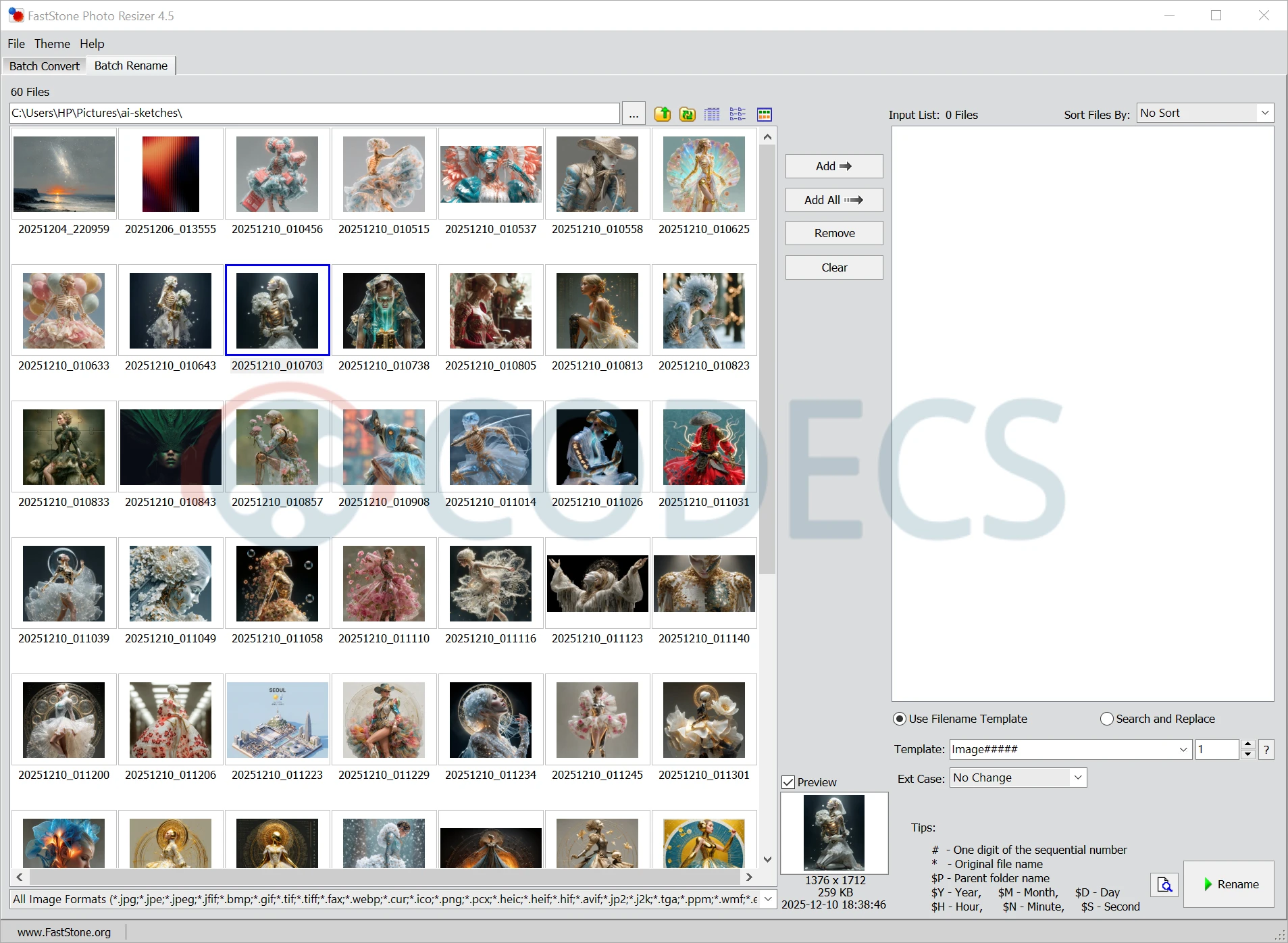Switch to the Batch Convert tab

point(45,66)
